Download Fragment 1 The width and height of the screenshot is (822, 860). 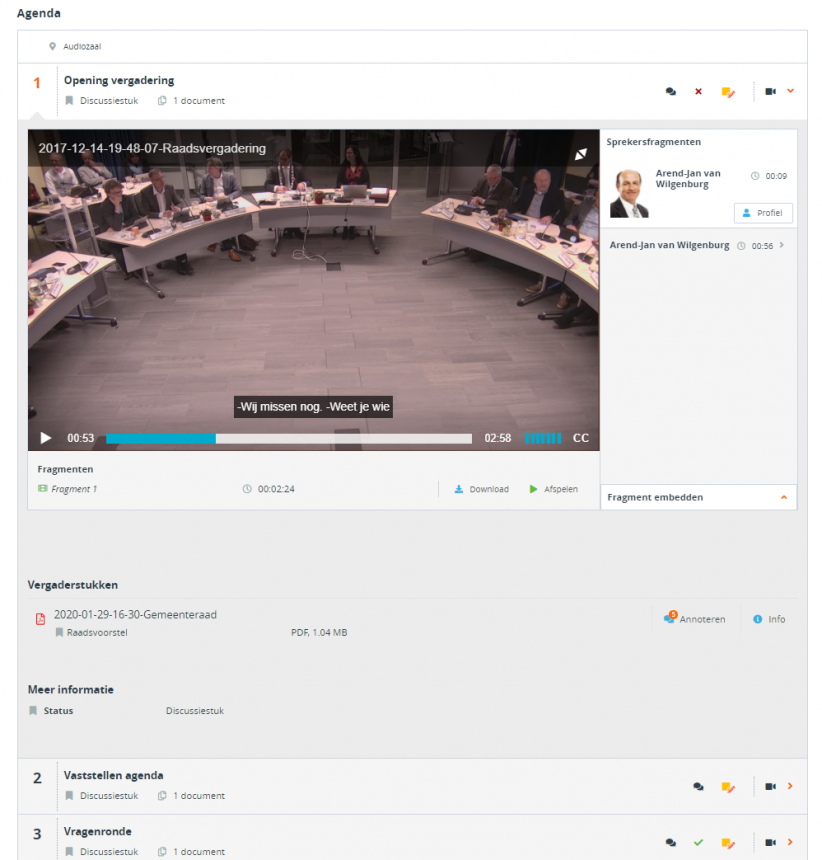click(x=481, y=489)
